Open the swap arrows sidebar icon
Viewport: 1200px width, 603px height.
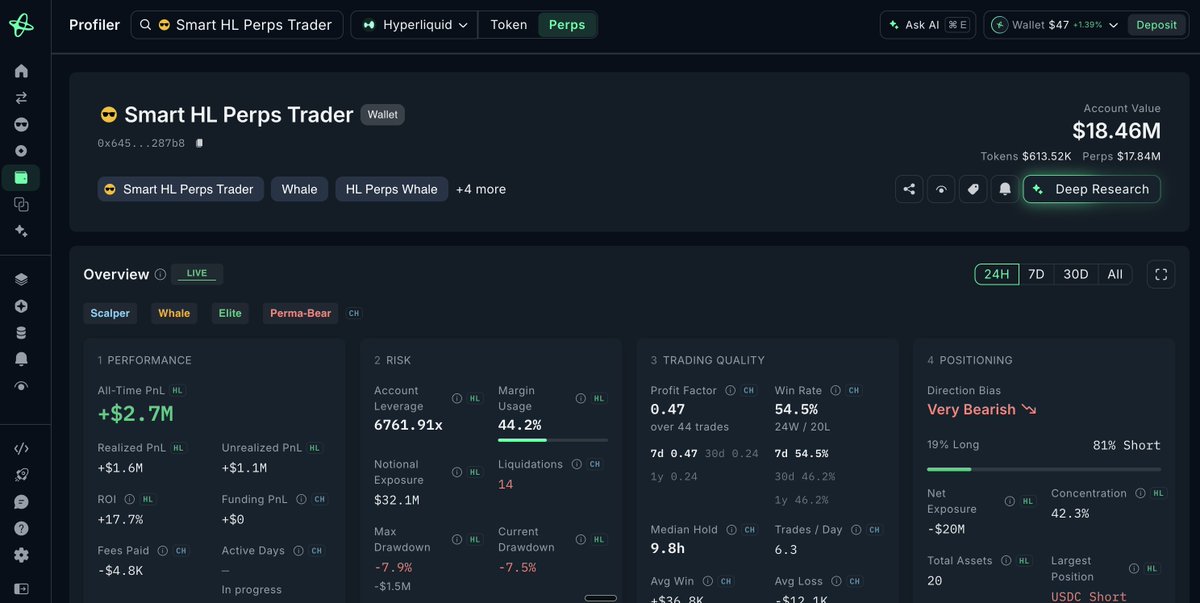[x=21, y=98]
